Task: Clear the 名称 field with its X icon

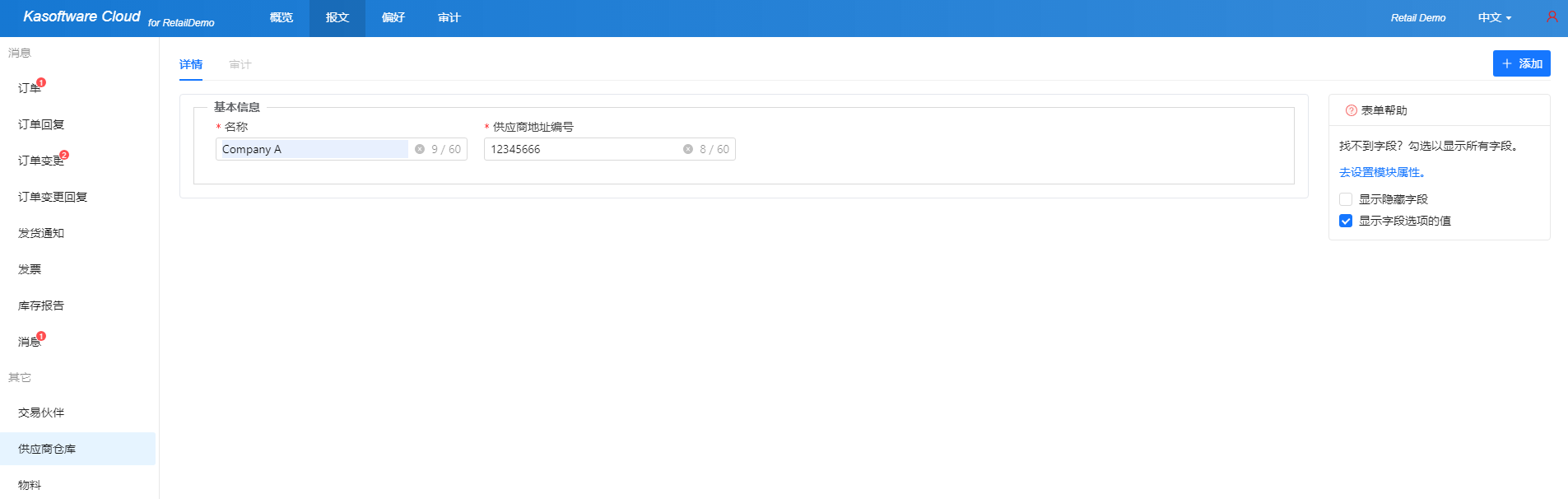Action: tap(420, 149)
